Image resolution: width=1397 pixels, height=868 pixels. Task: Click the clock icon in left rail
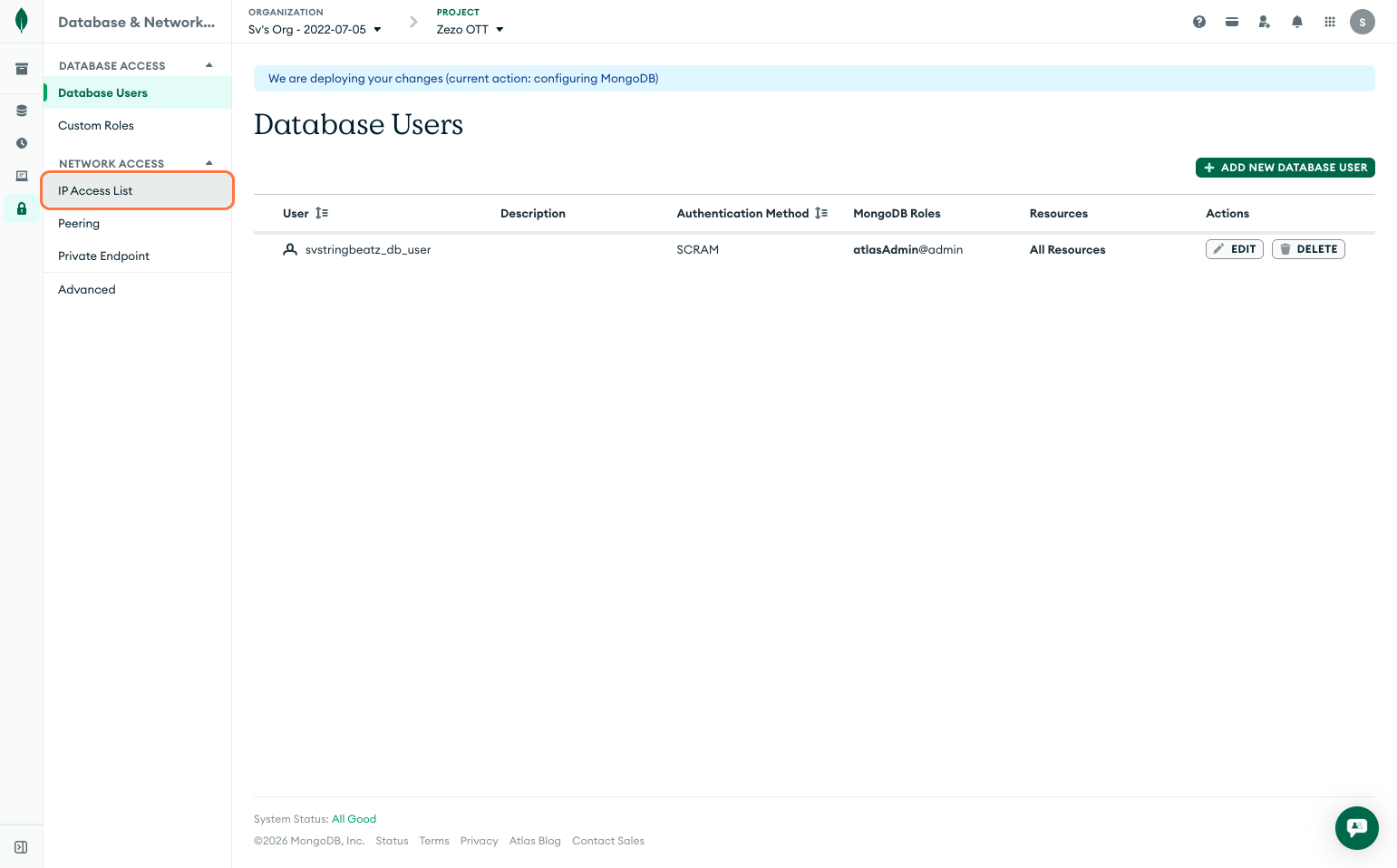point(22,143)
